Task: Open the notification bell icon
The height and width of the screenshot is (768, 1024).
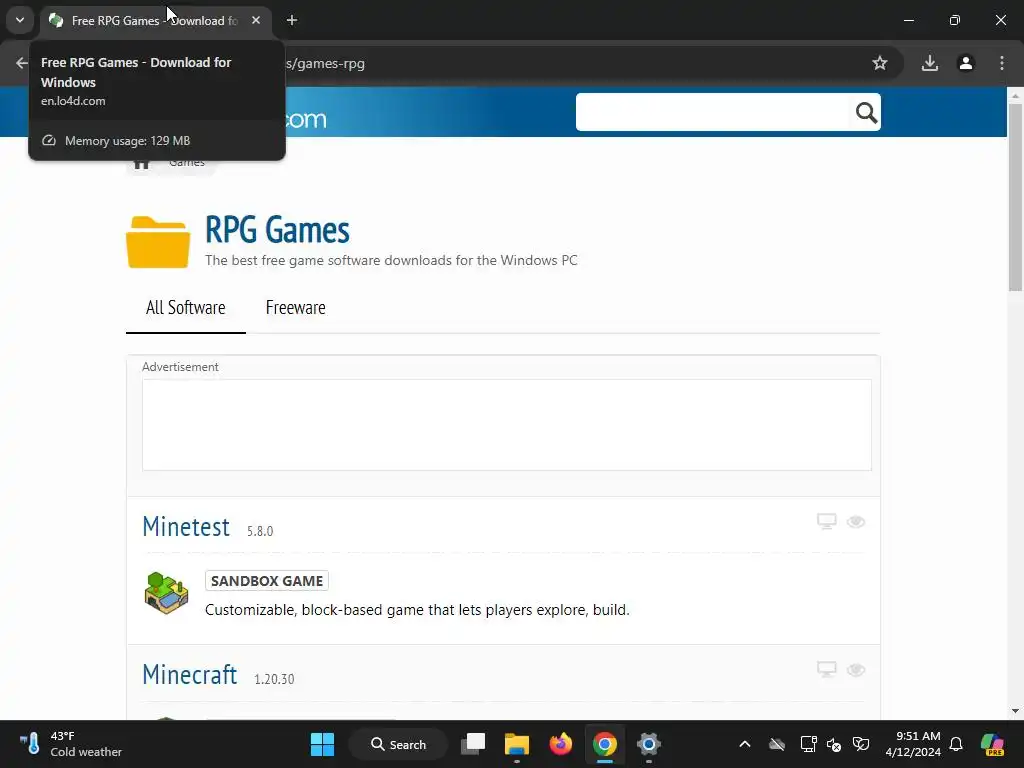Action: tap(956, 744)
